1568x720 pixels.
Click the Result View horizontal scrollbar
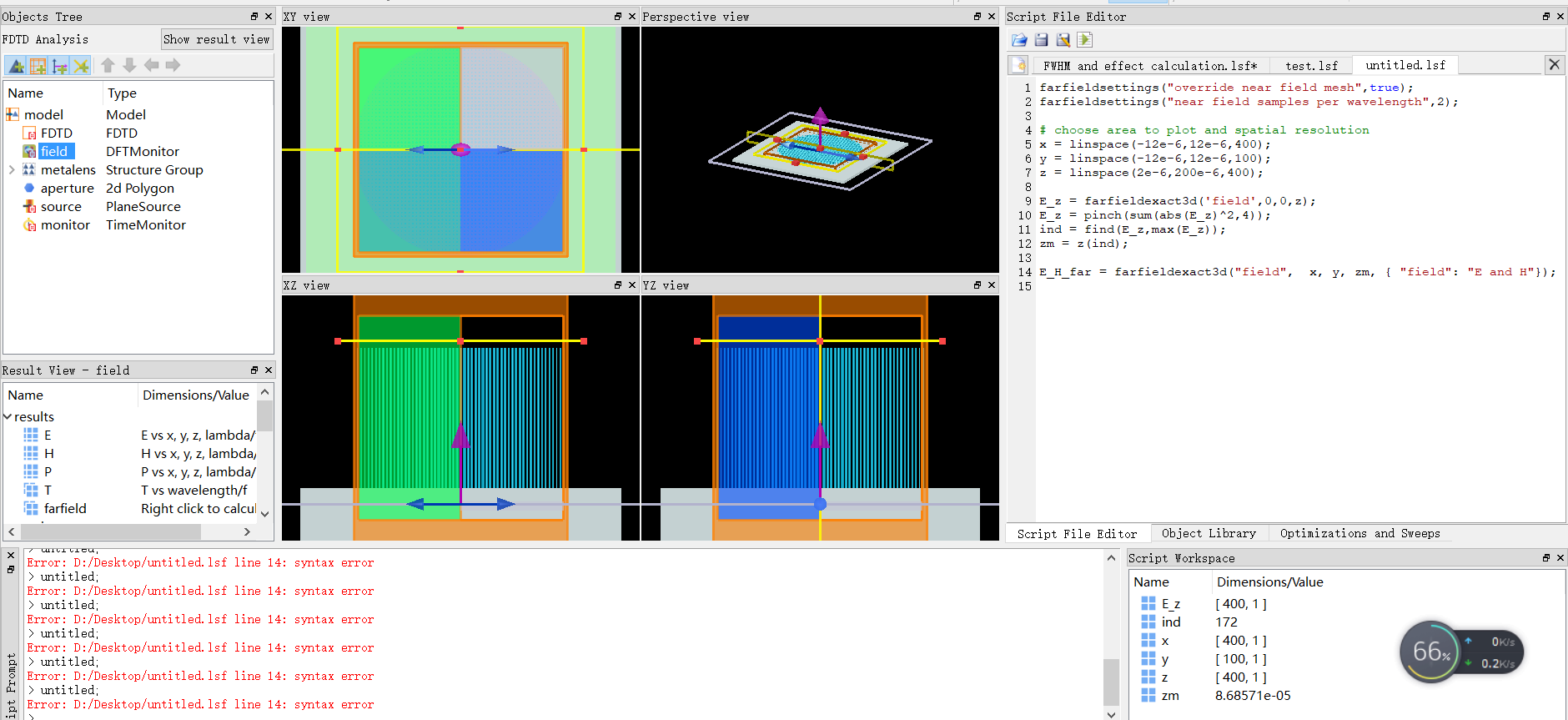click(111, 531)
